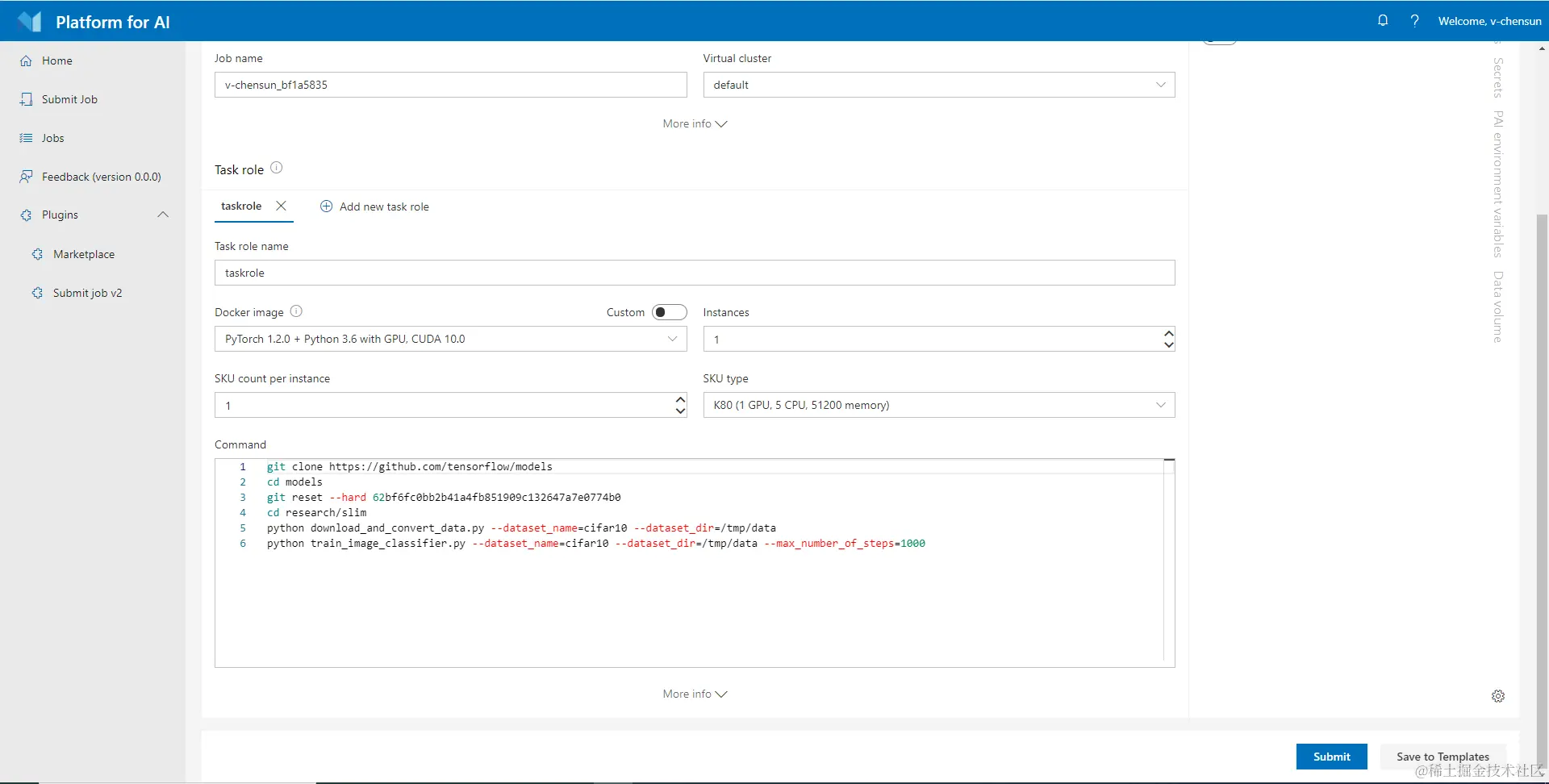Expand More info under Job name
The height and width of the screenshot is (784, 1549).
(x=695, y=123)
